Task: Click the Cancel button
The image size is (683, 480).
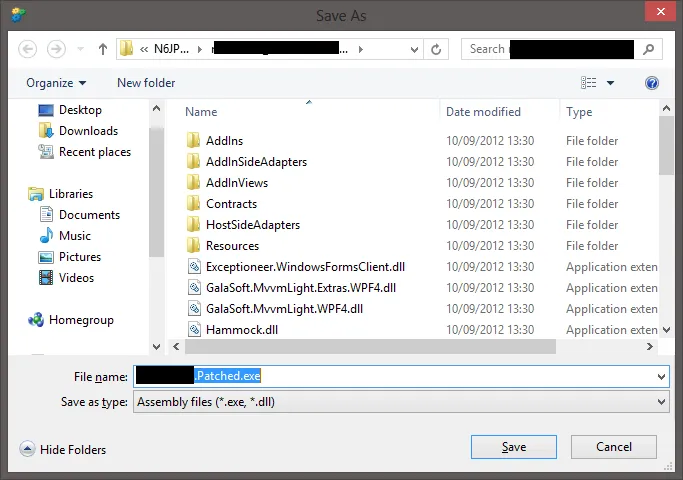Action: (x=613, y=447)
